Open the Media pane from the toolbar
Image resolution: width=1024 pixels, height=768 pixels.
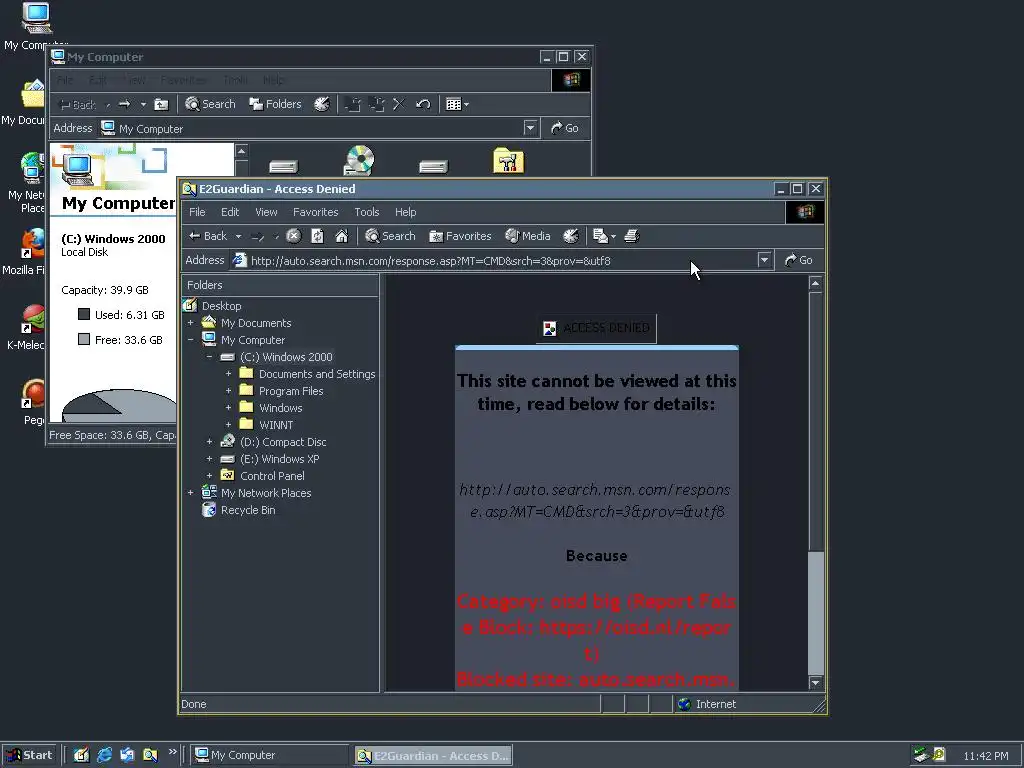click(x=528, y=236)
